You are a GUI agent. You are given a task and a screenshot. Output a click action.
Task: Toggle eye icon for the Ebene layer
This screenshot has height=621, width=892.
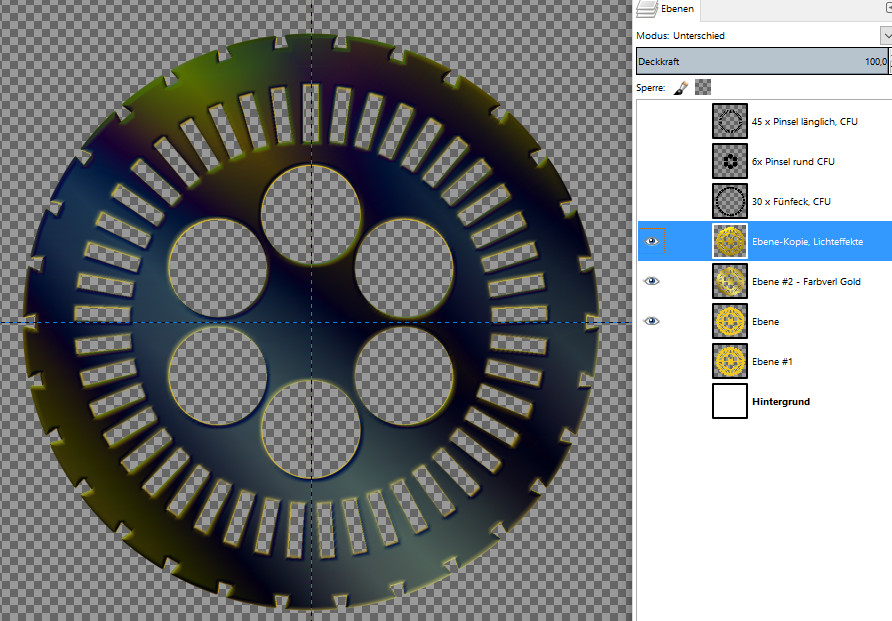click(x=652, y=321)
